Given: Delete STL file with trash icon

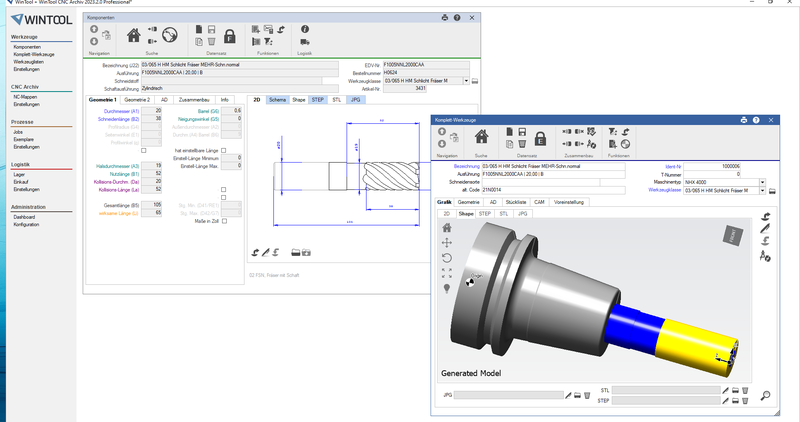Looking at the screenshot, I should pos(745,390).
